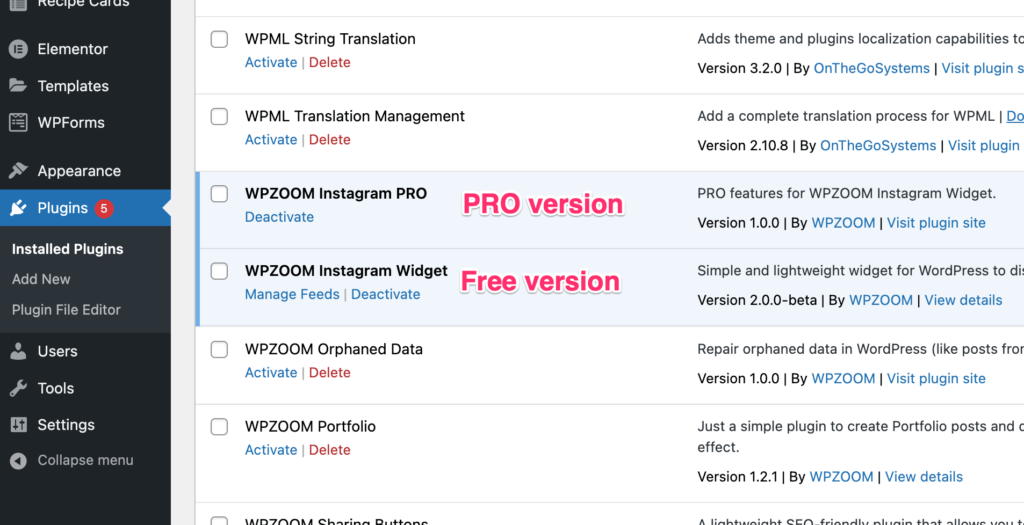Click Manage Feeds for Instagram Widget
This screenshot has width=1024, height=525.
(x=292, y=294)
